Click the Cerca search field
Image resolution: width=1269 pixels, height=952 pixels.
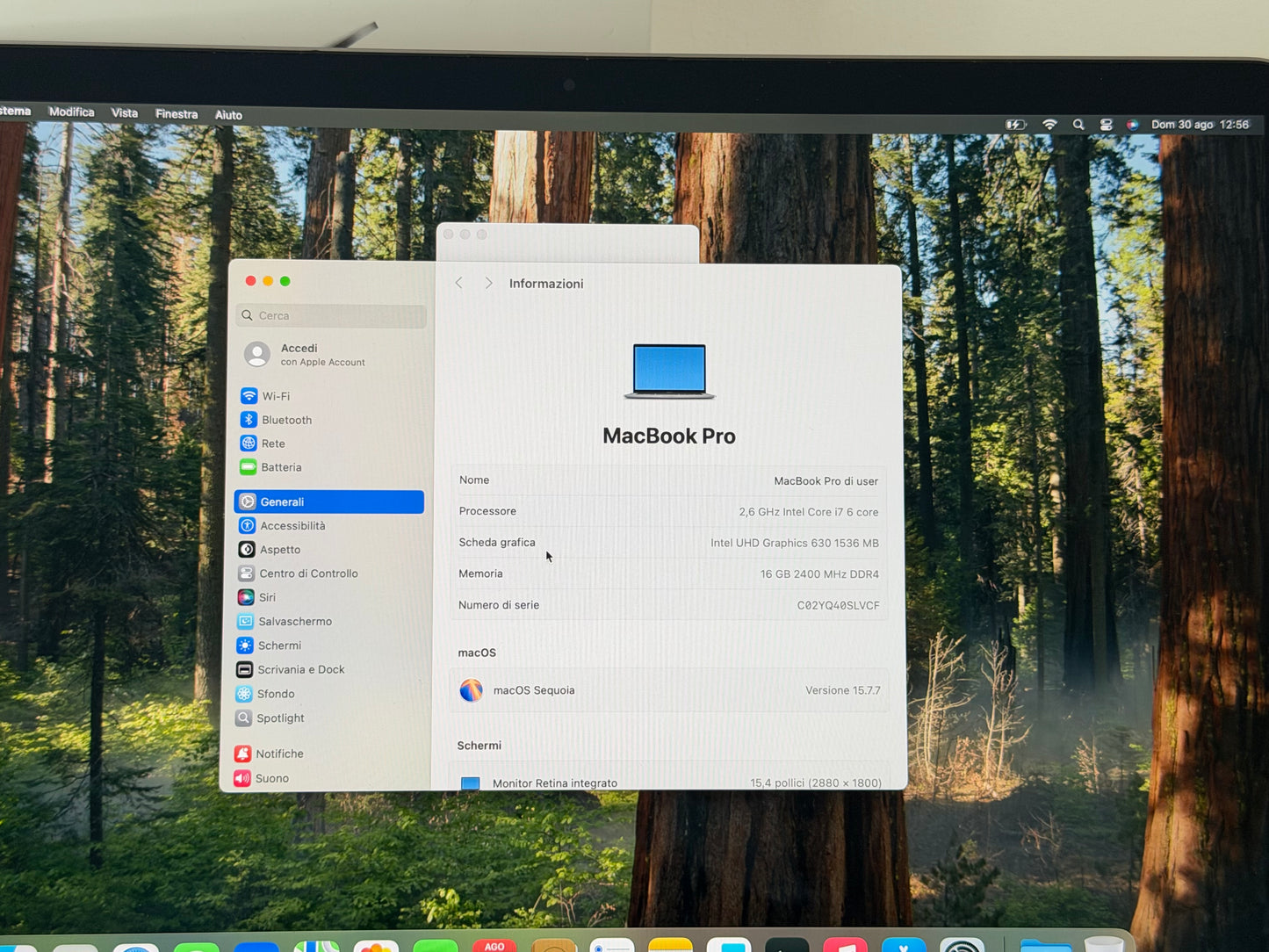pyautogui.click(x=332, y=315)
